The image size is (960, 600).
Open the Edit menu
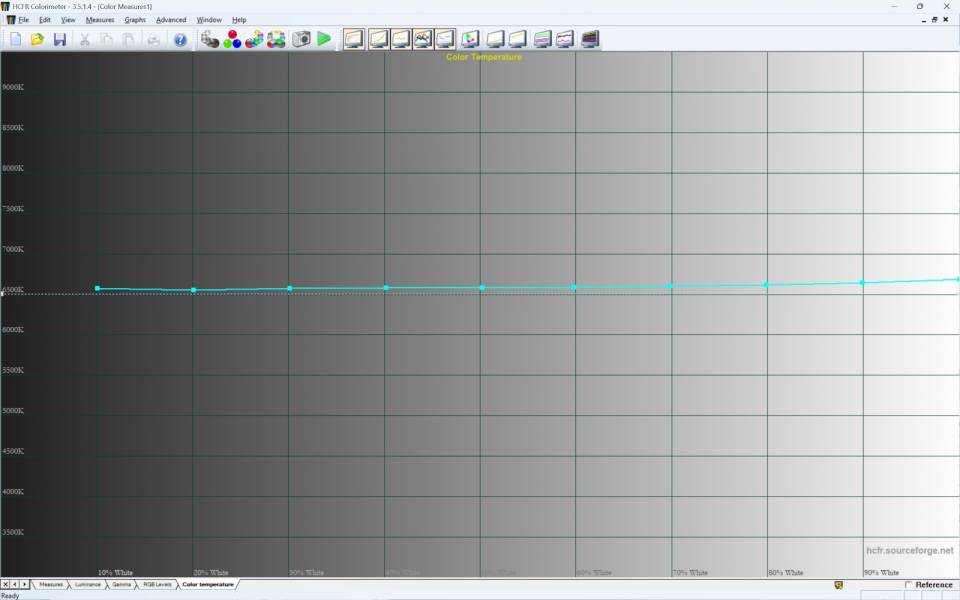pos(45,20)
